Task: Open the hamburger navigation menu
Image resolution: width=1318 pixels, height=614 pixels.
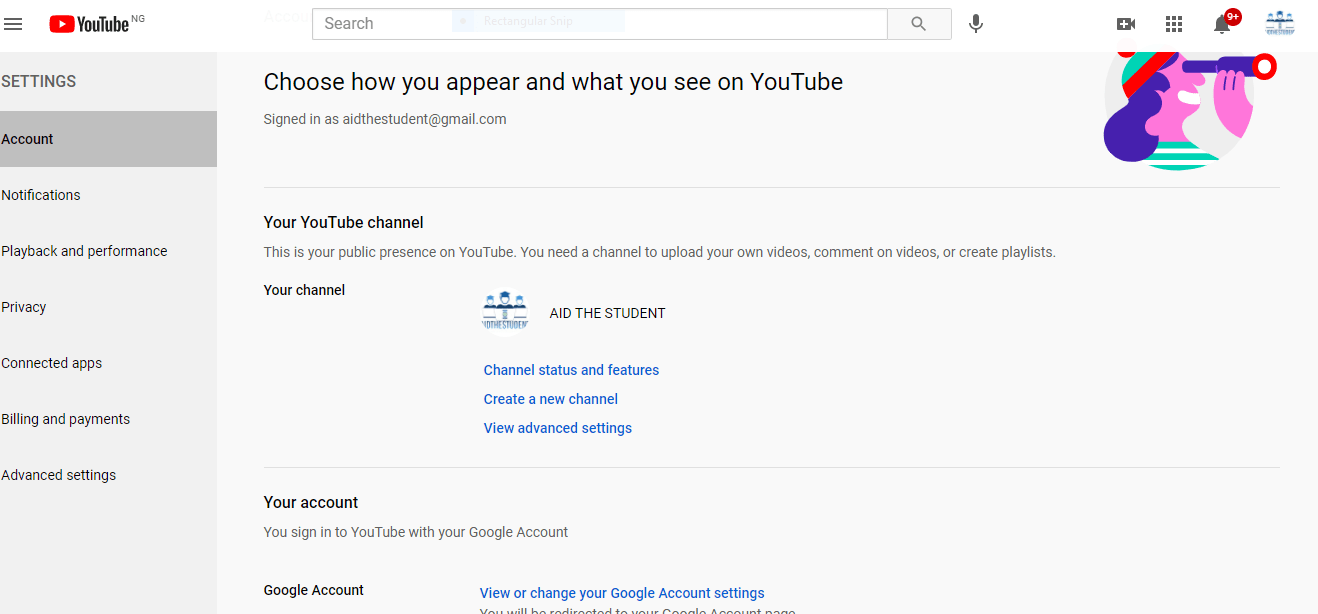Action: (x=13, y=23)
